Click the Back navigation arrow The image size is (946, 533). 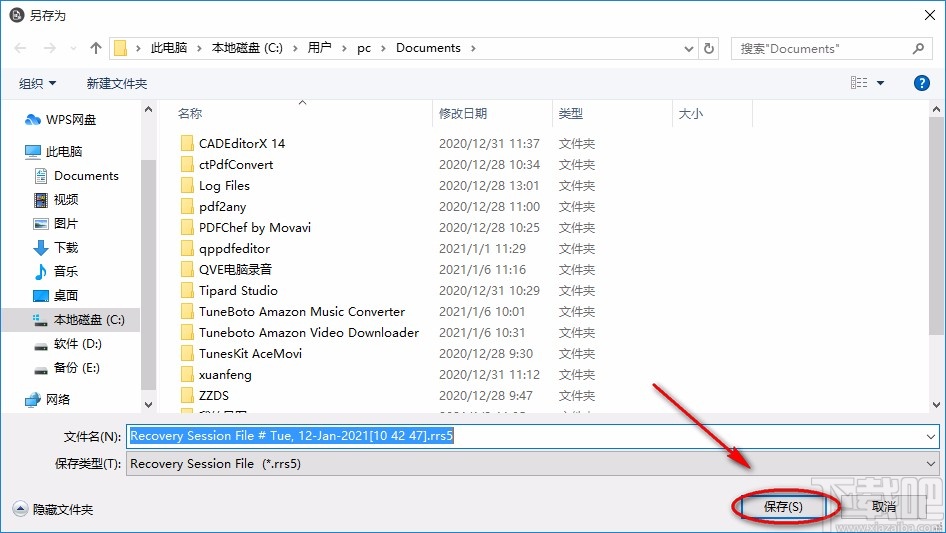(20, 48)
